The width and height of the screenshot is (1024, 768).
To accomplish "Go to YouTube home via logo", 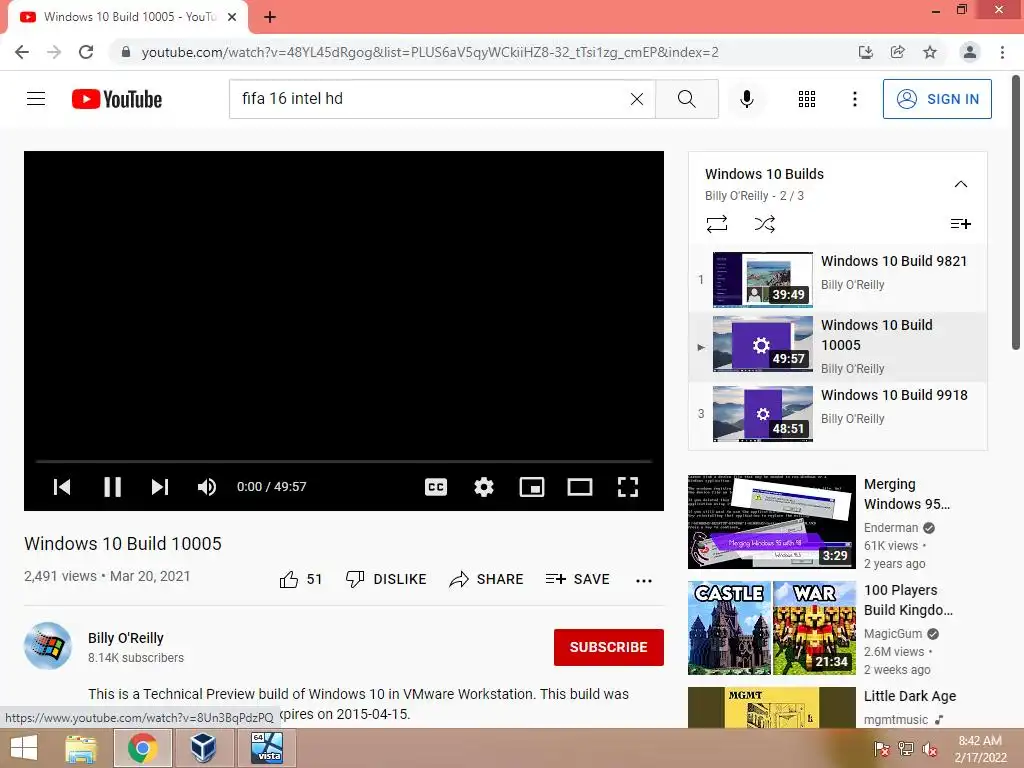I will (117, 99).
